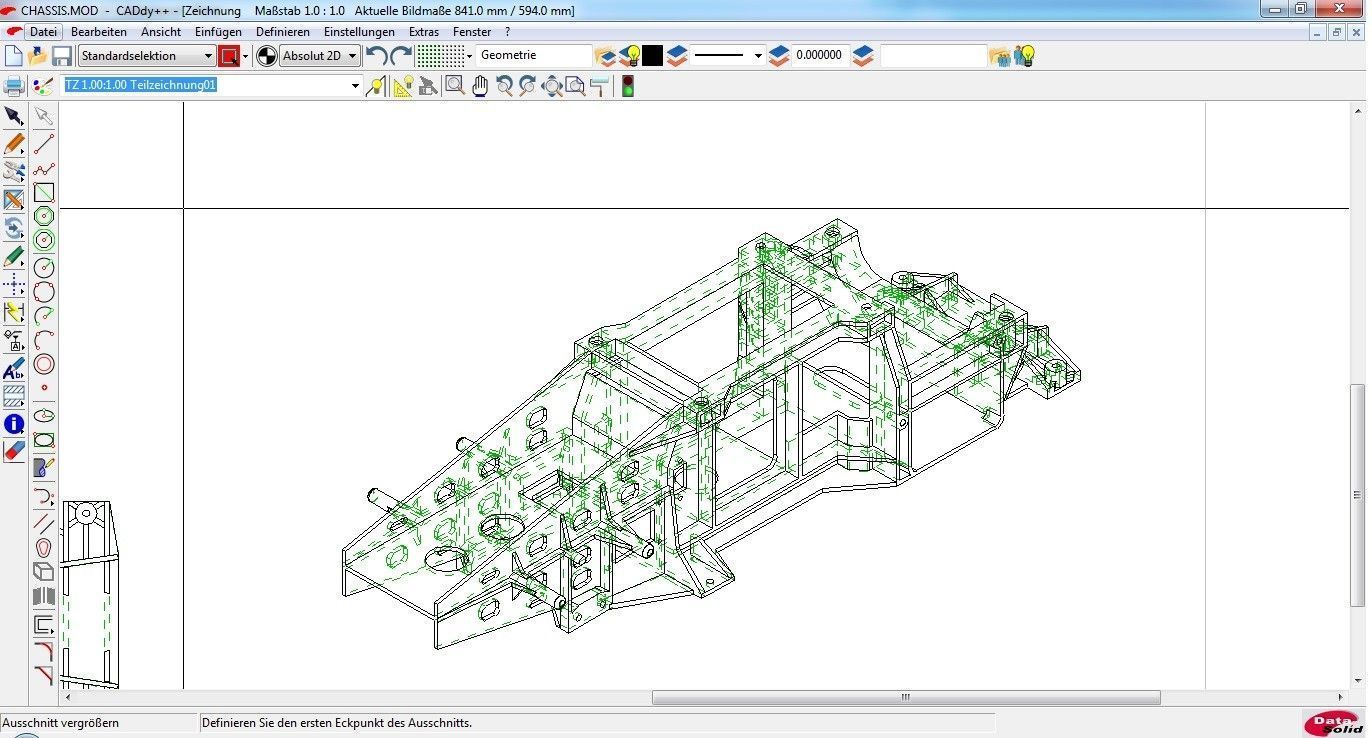
Task: Select the hatching tool
Action: [14, 397]
